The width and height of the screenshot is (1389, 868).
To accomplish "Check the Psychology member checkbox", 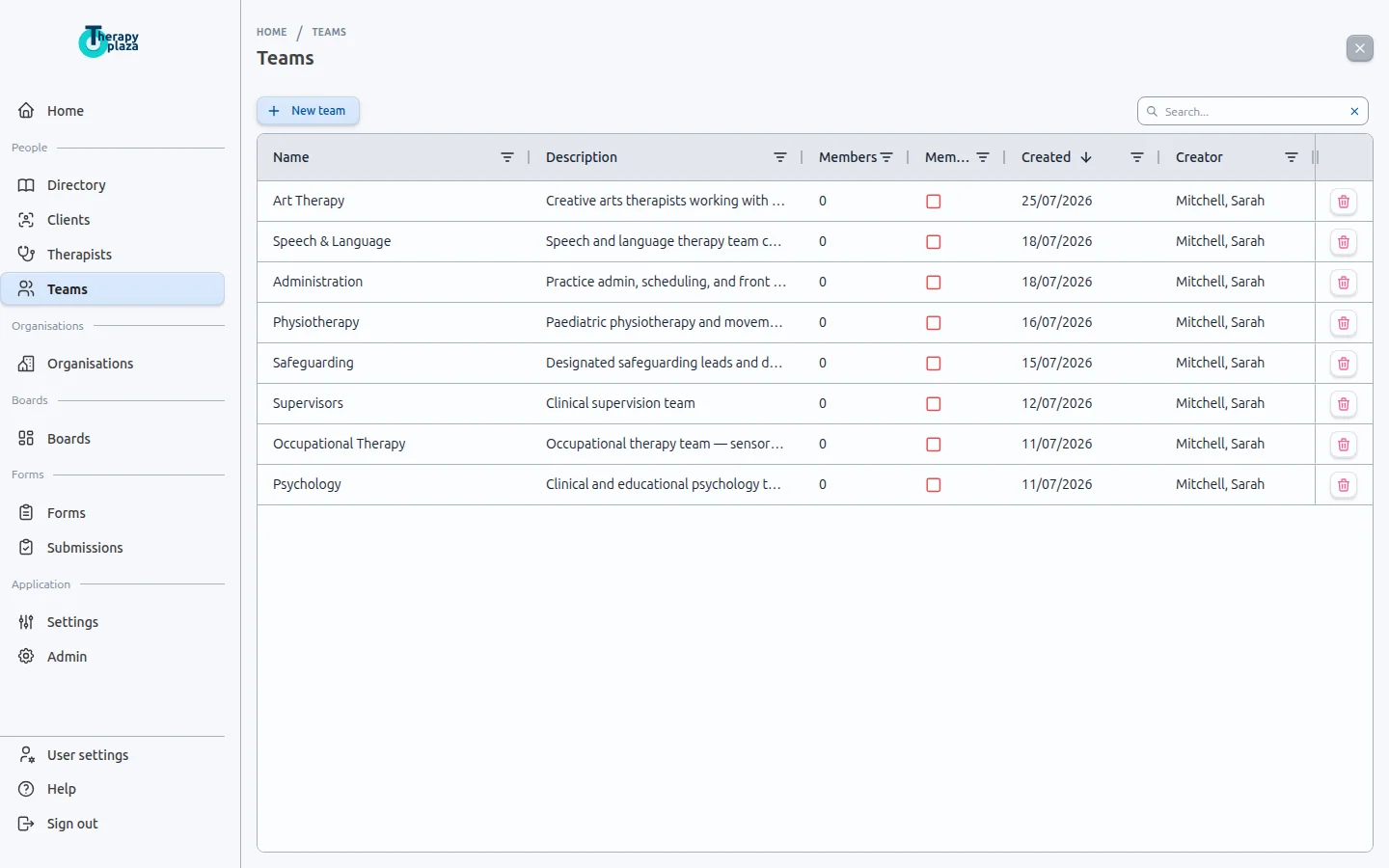I will [x=933, y=485].
